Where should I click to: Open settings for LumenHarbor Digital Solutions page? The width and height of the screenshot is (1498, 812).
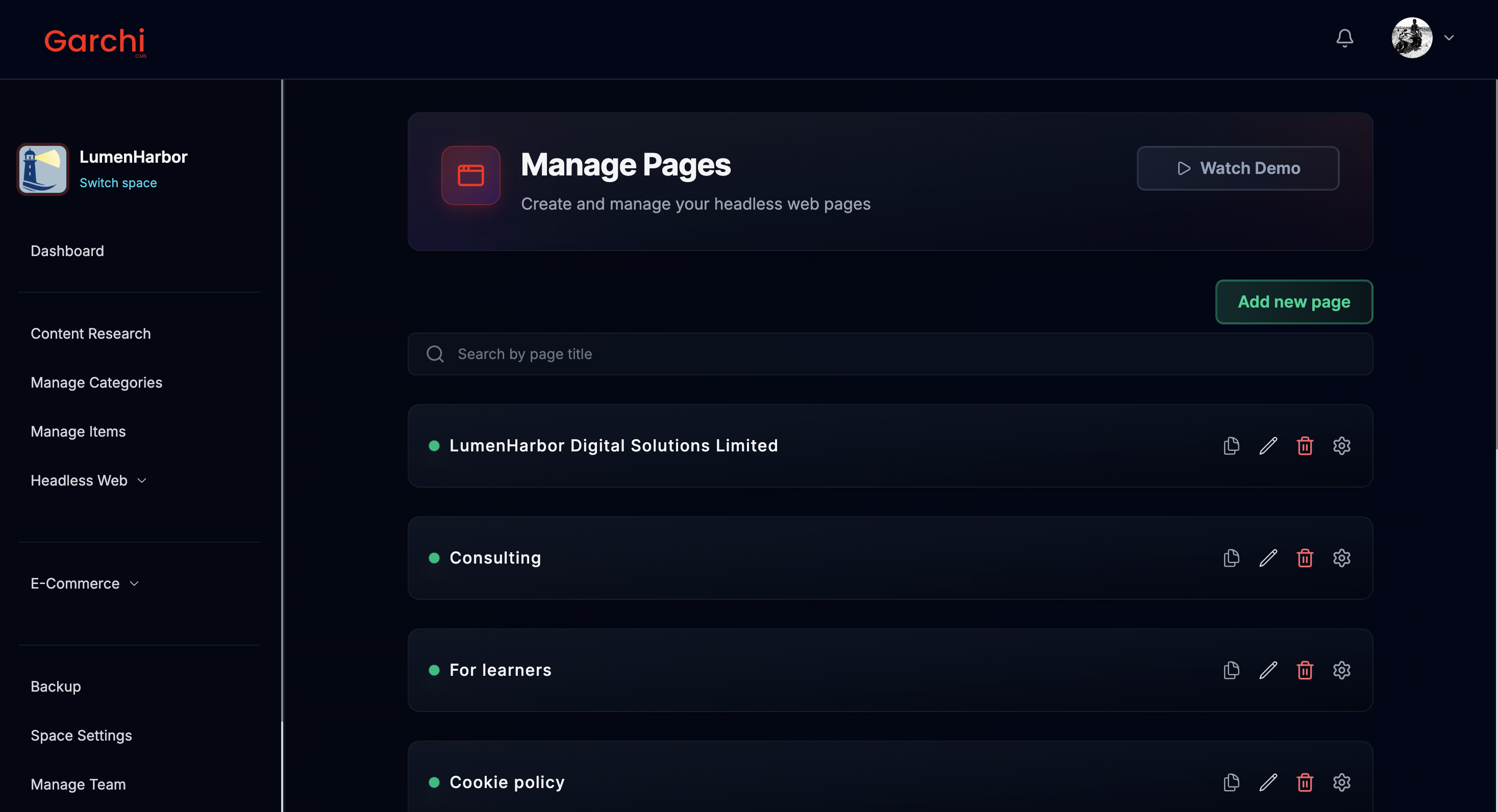pos(1341,446)
